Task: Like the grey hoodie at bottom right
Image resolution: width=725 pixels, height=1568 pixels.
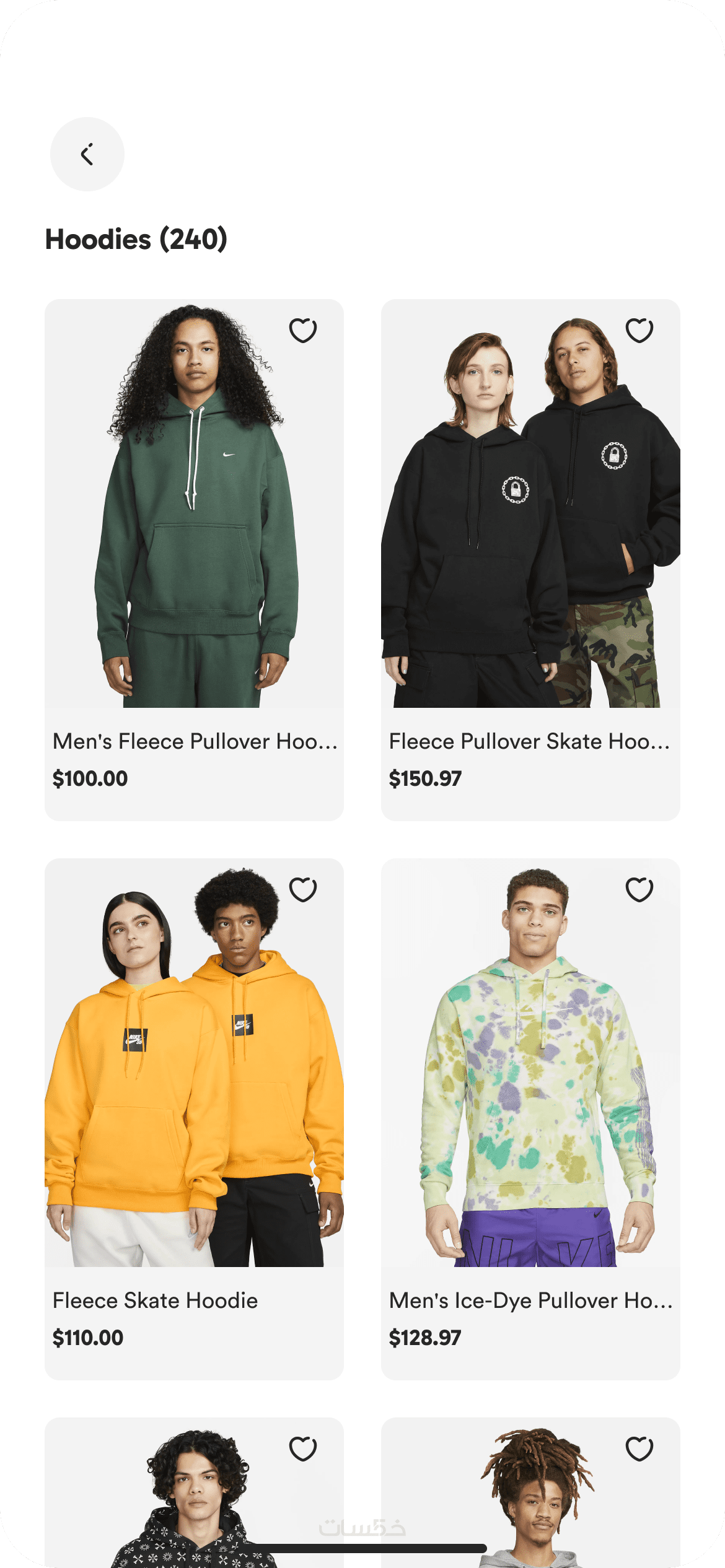Action: point(639,1448)
